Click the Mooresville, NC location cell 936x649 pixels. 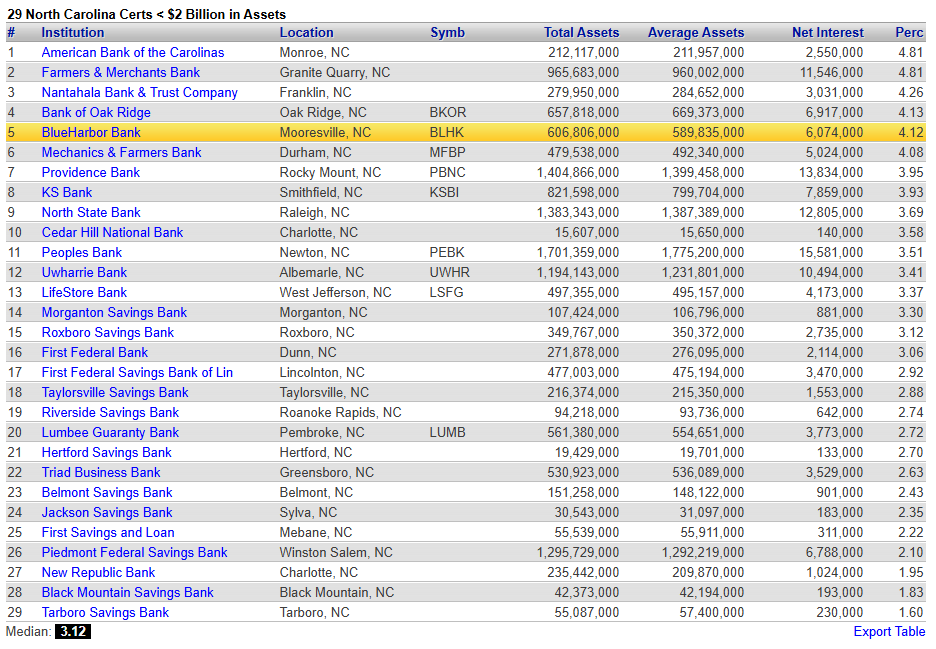coord(325,133)
